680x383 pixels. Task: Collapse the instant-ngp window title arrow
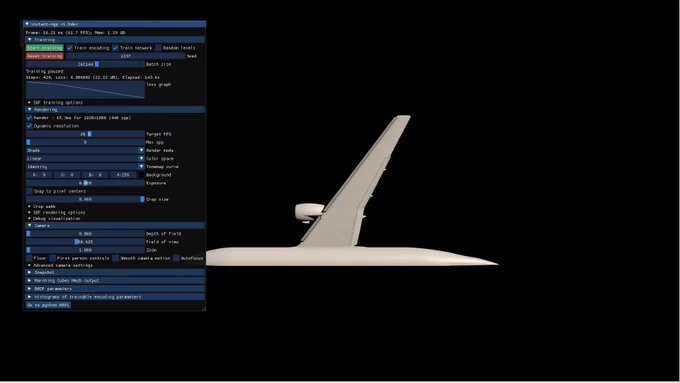point(27,24)
